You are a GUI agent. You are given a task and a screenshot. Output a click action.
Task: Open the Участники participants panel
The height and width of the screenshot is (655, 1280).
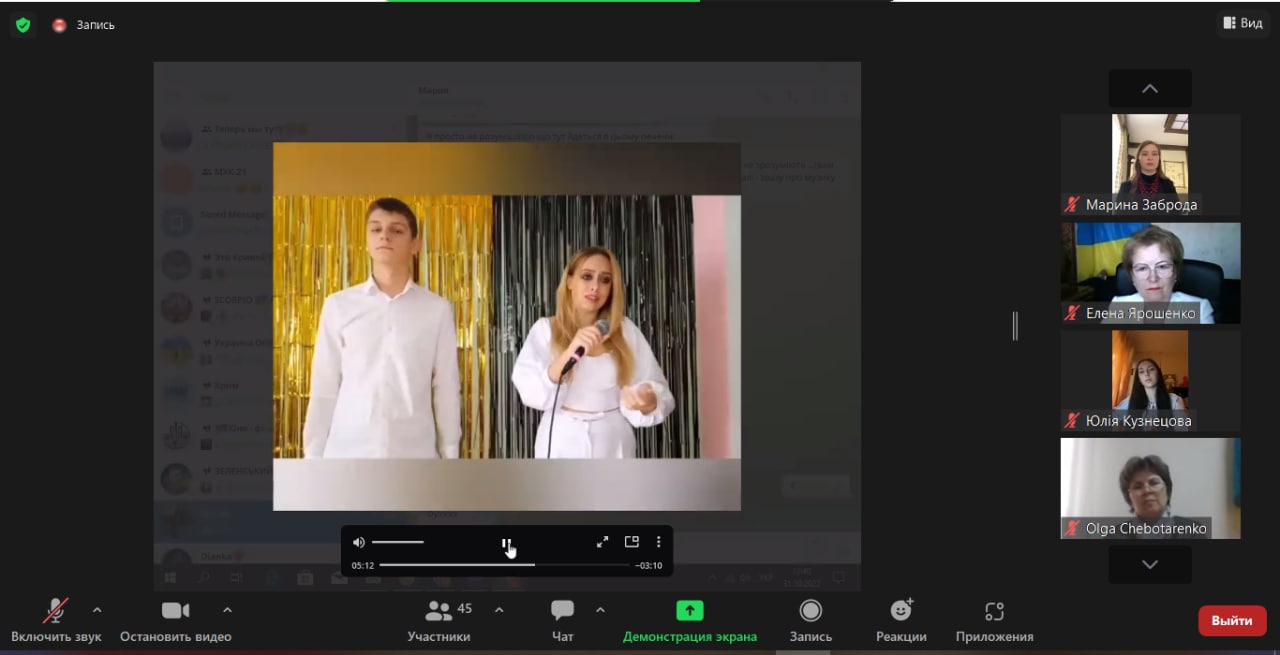439,611
